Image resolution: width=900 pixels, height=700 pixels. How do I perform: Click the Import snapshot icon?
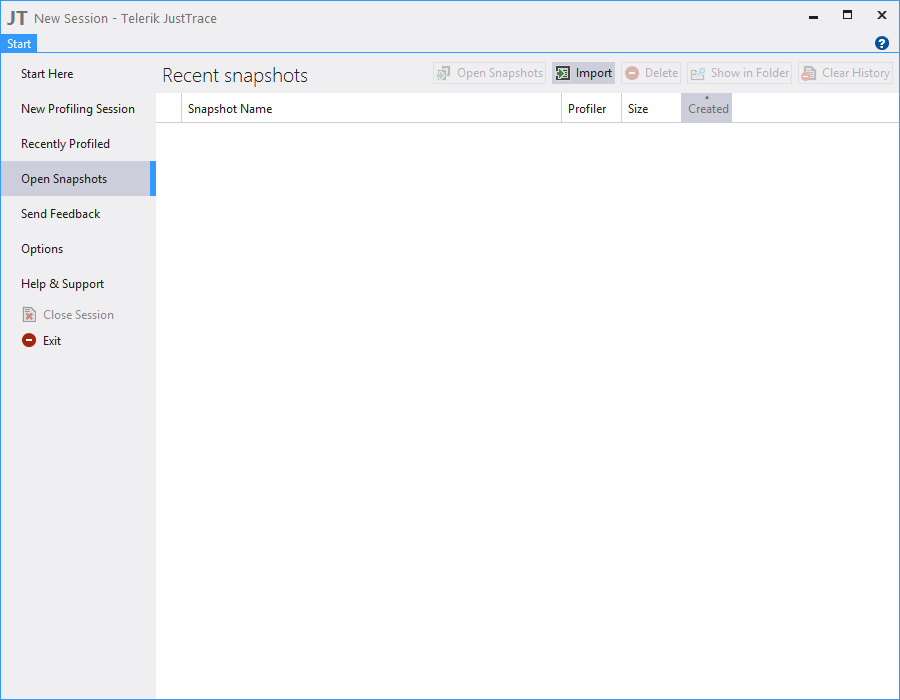pyautogui.click(x=562, y=73)
